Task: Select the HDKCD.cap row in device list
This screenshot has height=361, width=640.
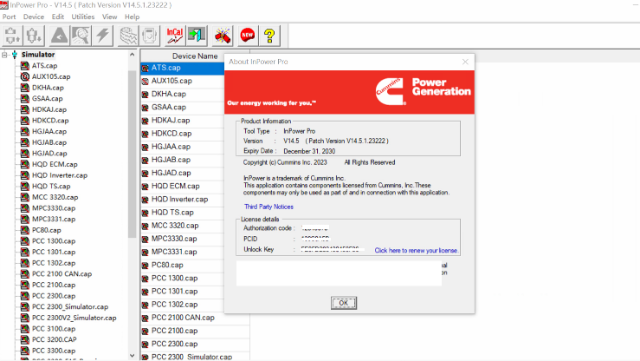Action: pos(182,134)
